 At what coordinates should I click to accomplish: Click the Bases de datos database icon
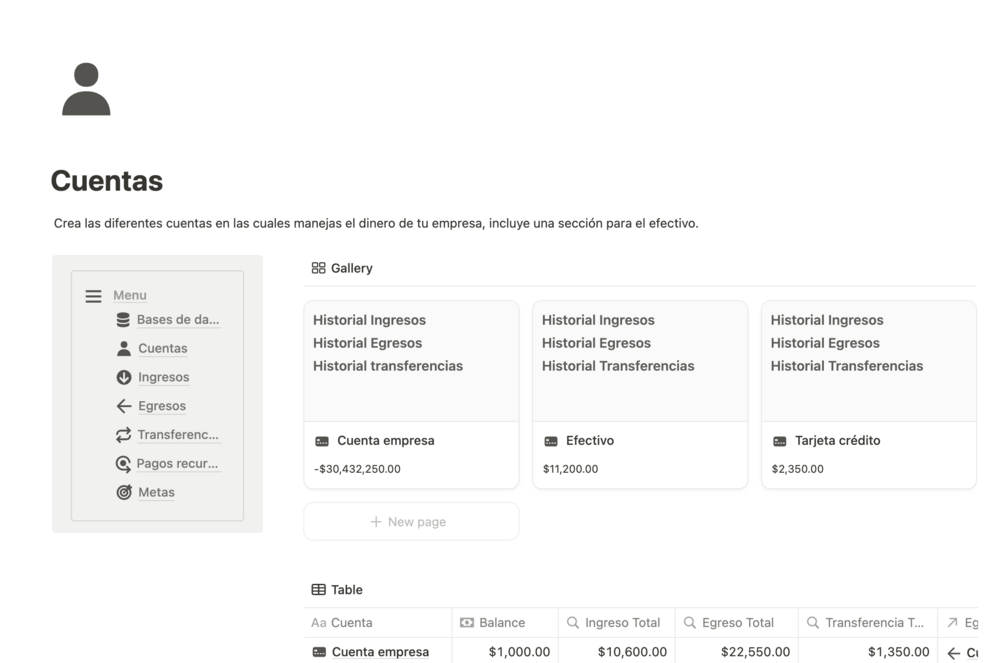(x=123, y=320)
